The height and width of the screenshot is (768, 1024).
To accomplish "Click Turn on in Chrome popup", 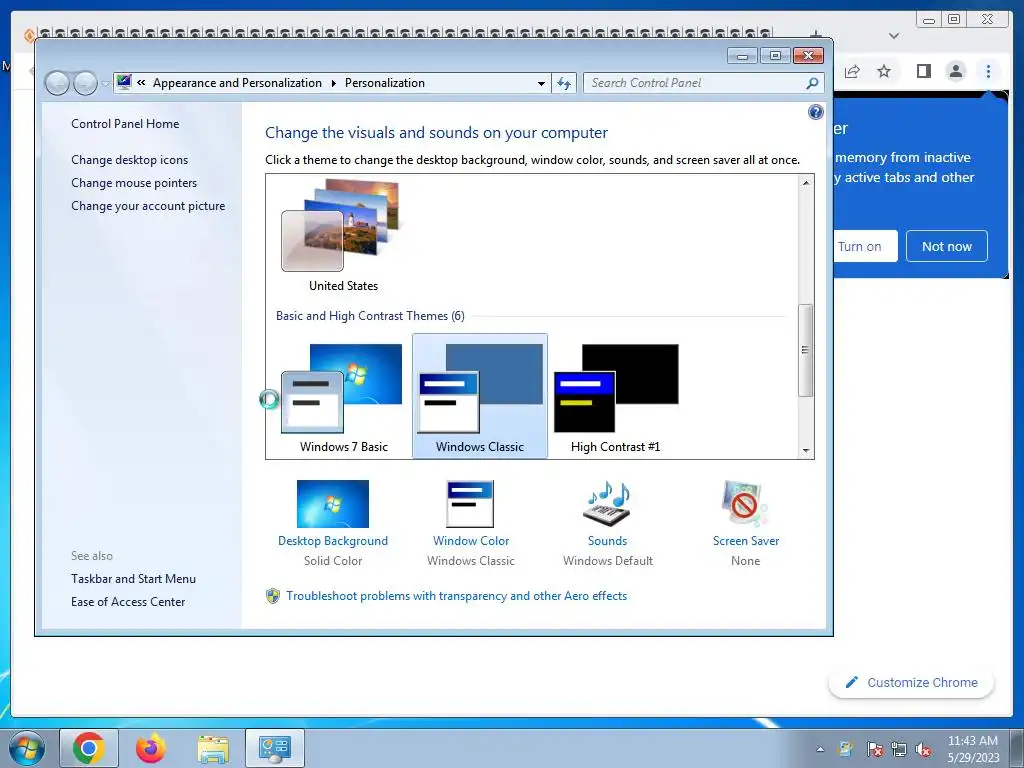I will (x=865, y=246).
